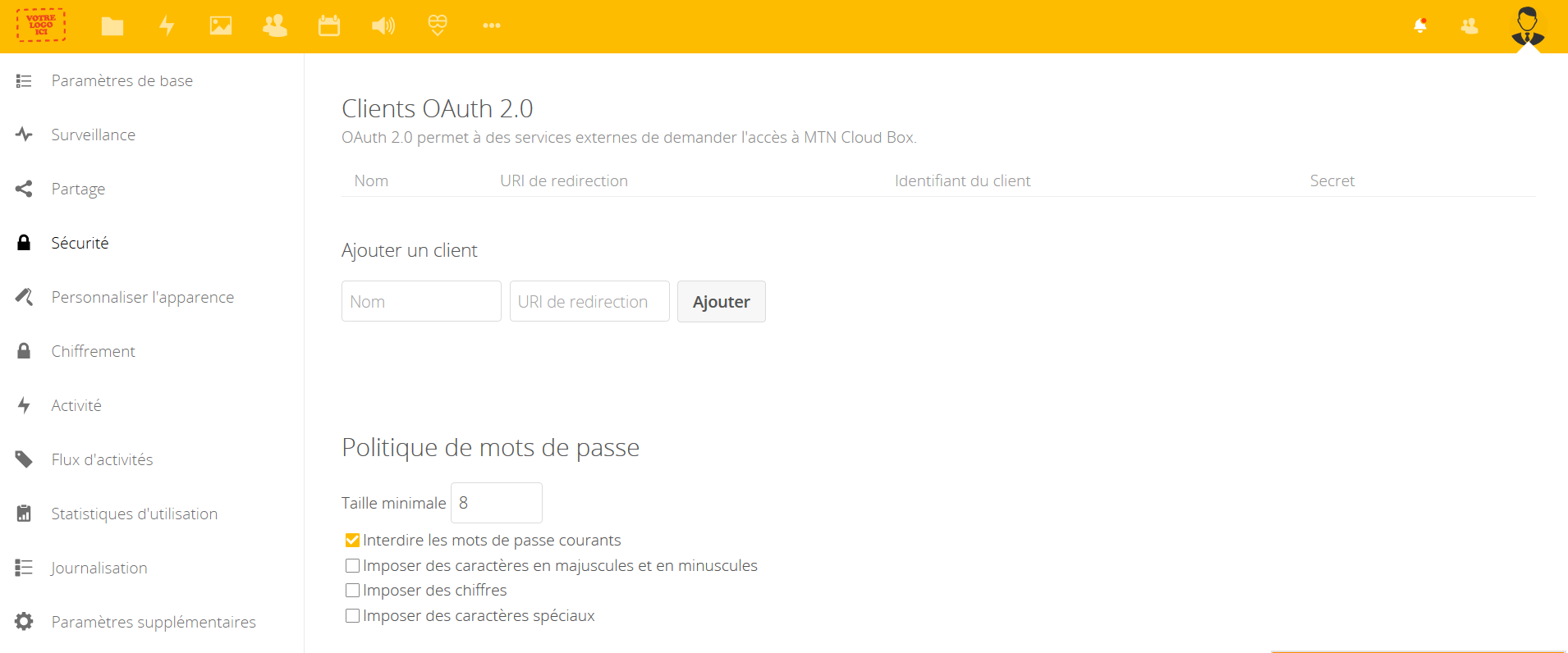The image size is (1568, 653).
Task: Open the Activity lightning bolt icon
Action: coord(167,26)
